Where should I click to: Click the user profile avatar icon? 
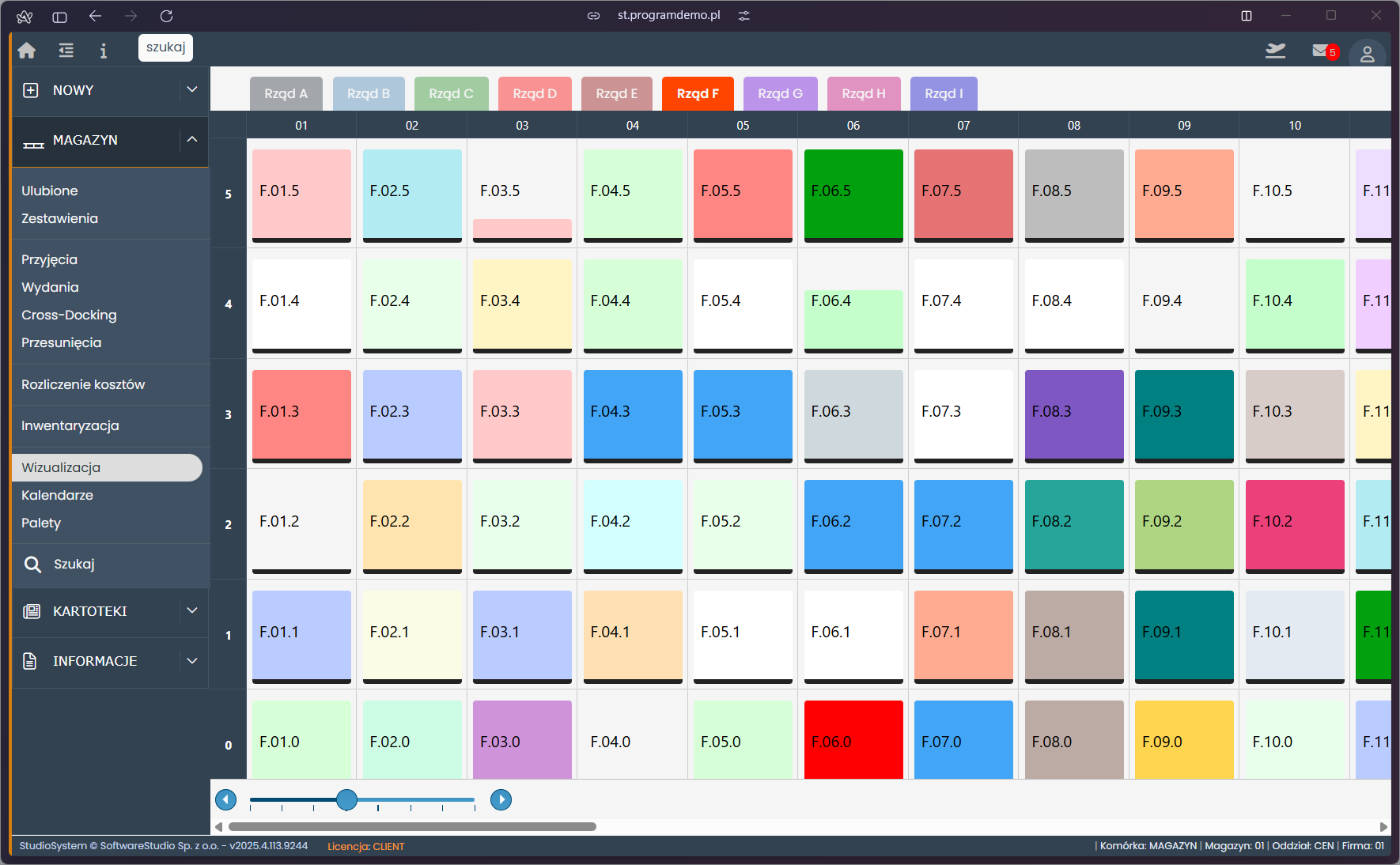pos(1367,54)
